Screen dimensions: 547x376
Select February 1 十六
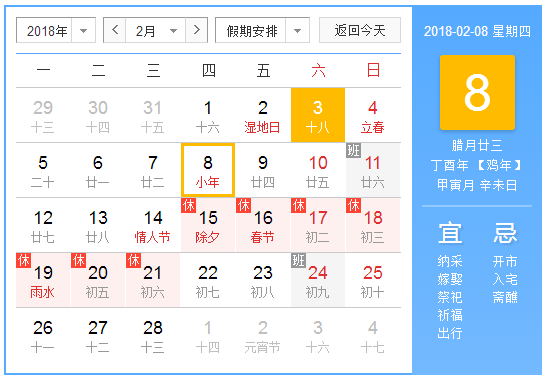(x=208, y=115)
